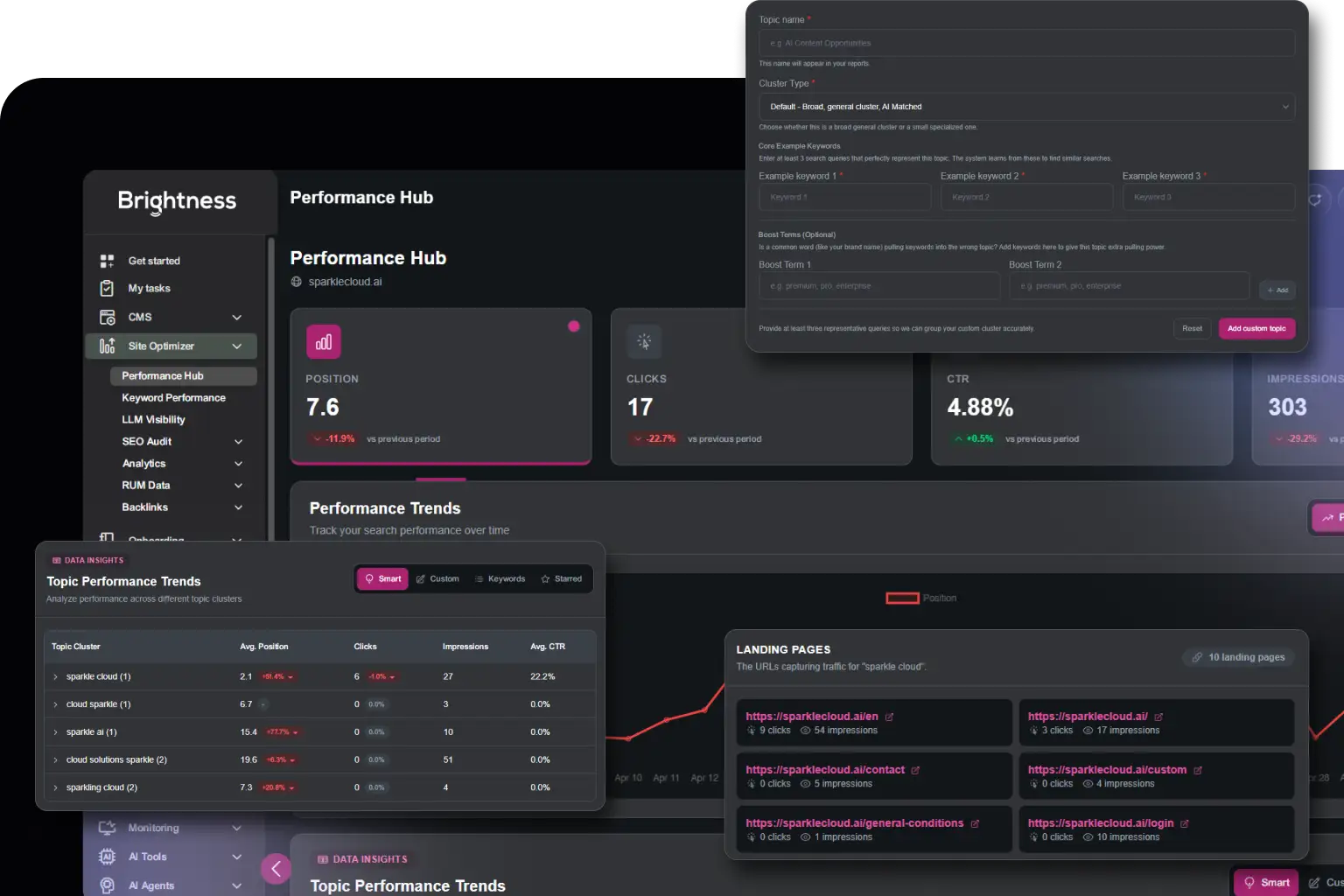Expand the "sparkle ai (1)" topic row

pyautogui.click(x=55, y=732)
